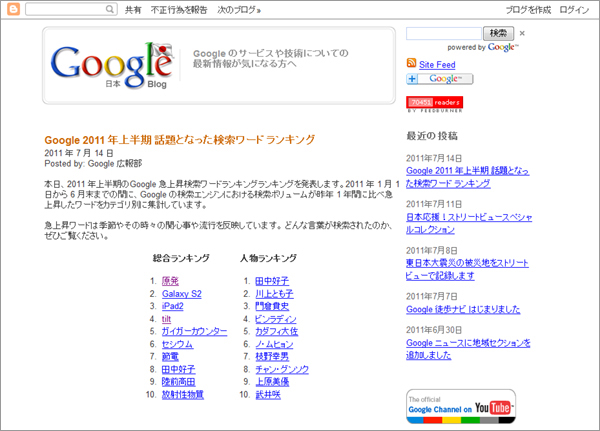Click the ログイン link
Screen dimensions: 600x431
(575, 9)
